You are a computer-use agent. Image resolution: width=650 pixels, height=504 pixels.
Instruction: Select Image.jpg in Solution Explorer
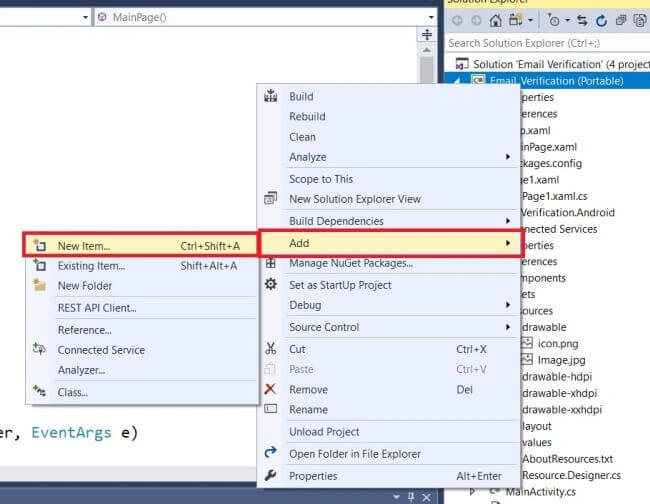(561, 360)
